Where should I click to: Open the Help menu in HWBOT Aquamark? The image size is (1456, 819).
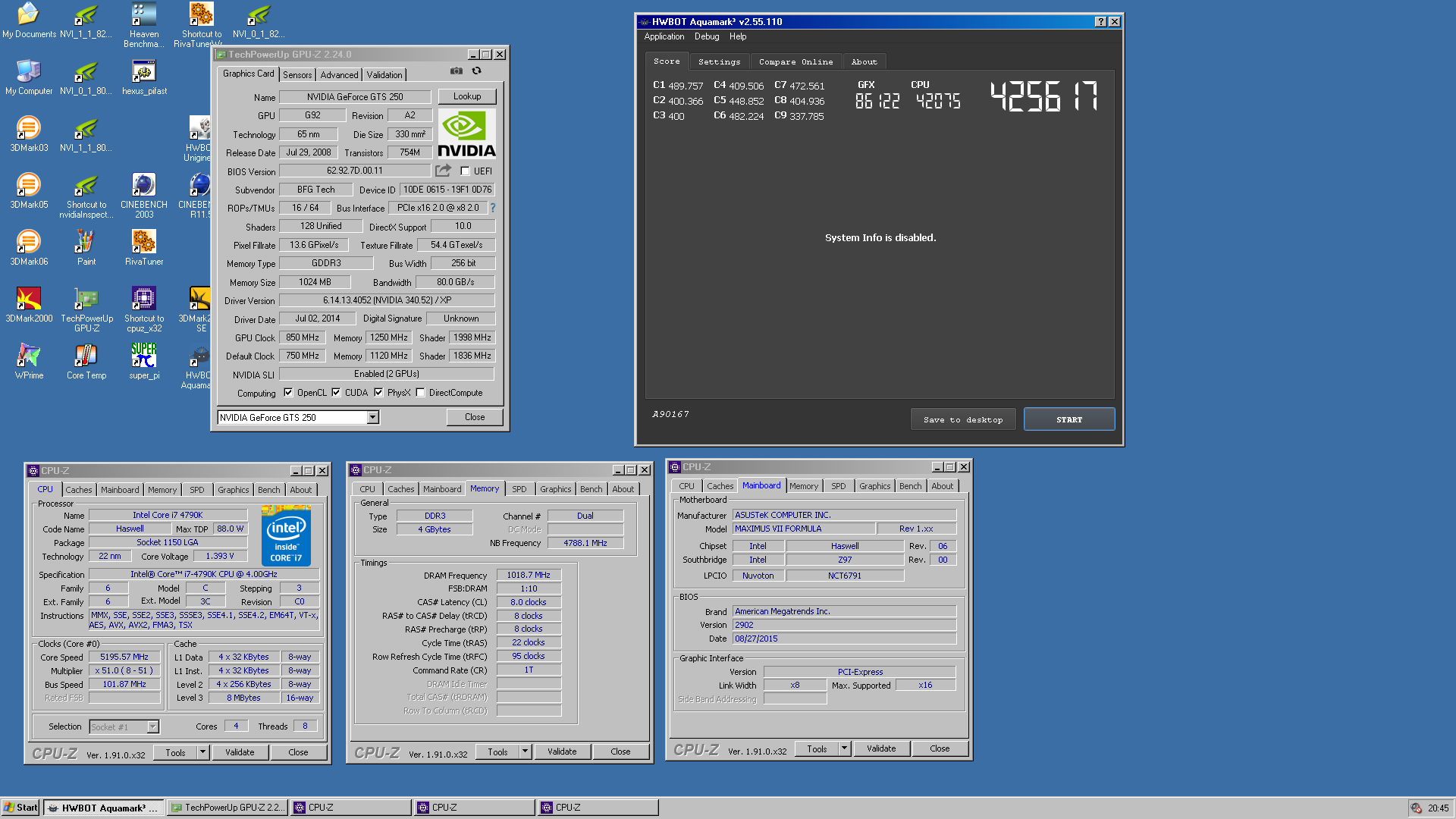(738, 36)
